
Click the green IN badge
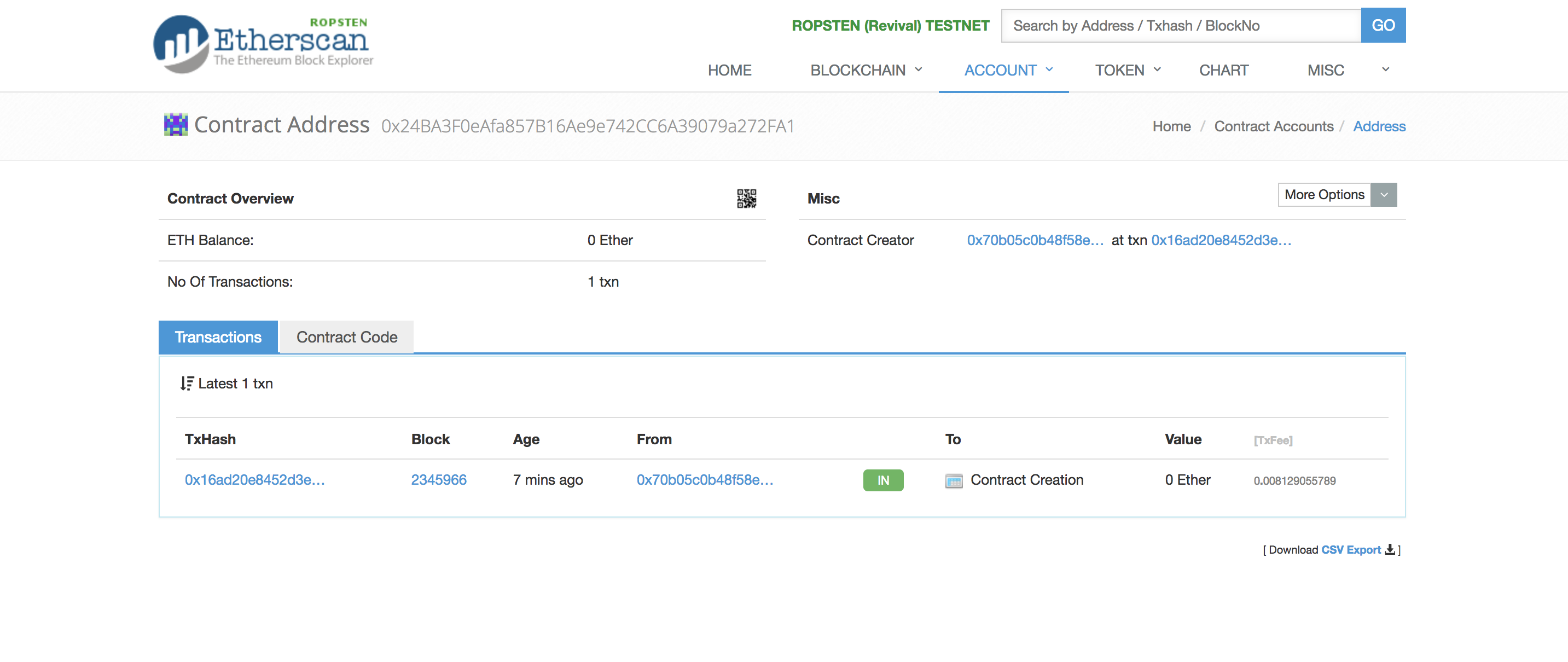point(883,481)
